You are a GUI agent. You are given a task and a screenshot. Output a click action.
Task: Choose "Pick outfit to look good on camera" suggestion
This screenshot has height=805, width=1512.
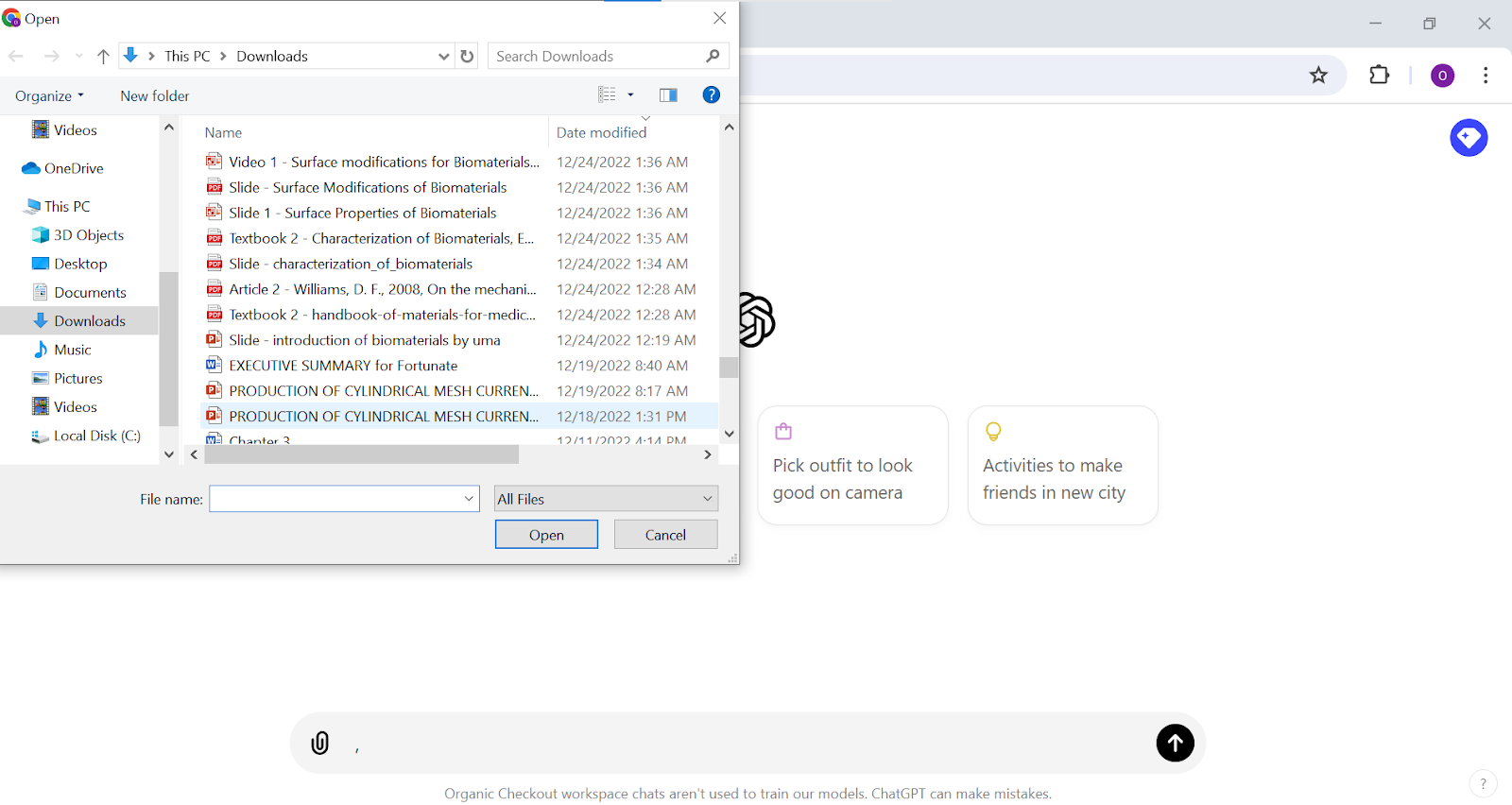point(852,465)
